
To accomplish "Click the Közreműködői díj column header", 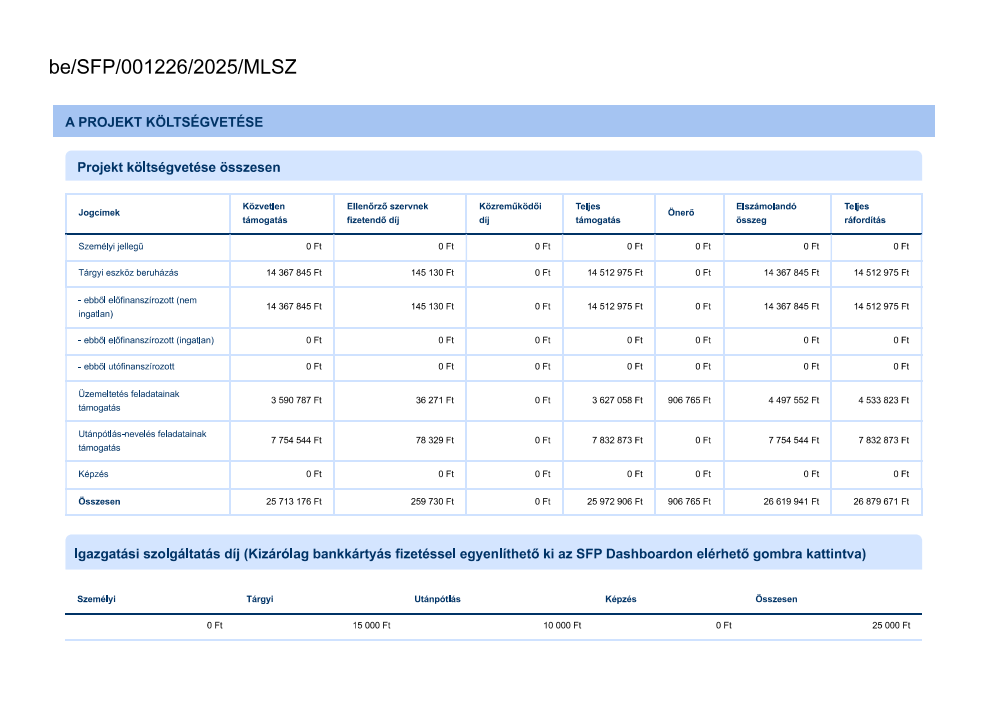I will [510, 213].
